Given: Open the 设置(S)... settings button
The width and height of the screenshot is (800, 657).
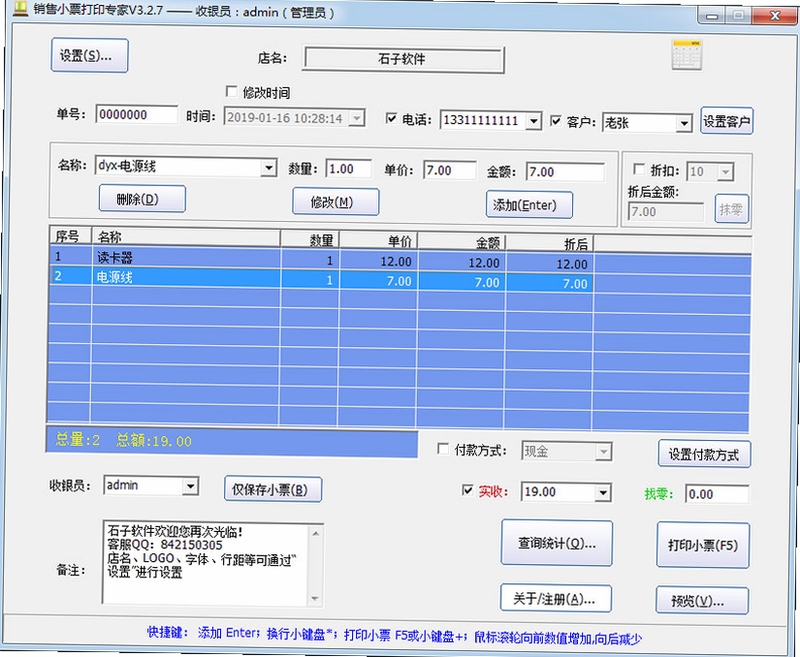Looking at the screenshot, I should click(x=89, y=56).
